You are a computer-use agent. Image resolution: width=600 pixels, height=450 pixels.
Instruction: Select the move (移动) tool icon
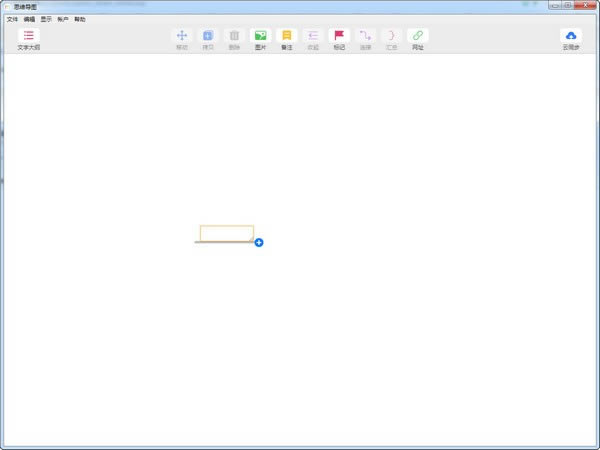point(182,36)
